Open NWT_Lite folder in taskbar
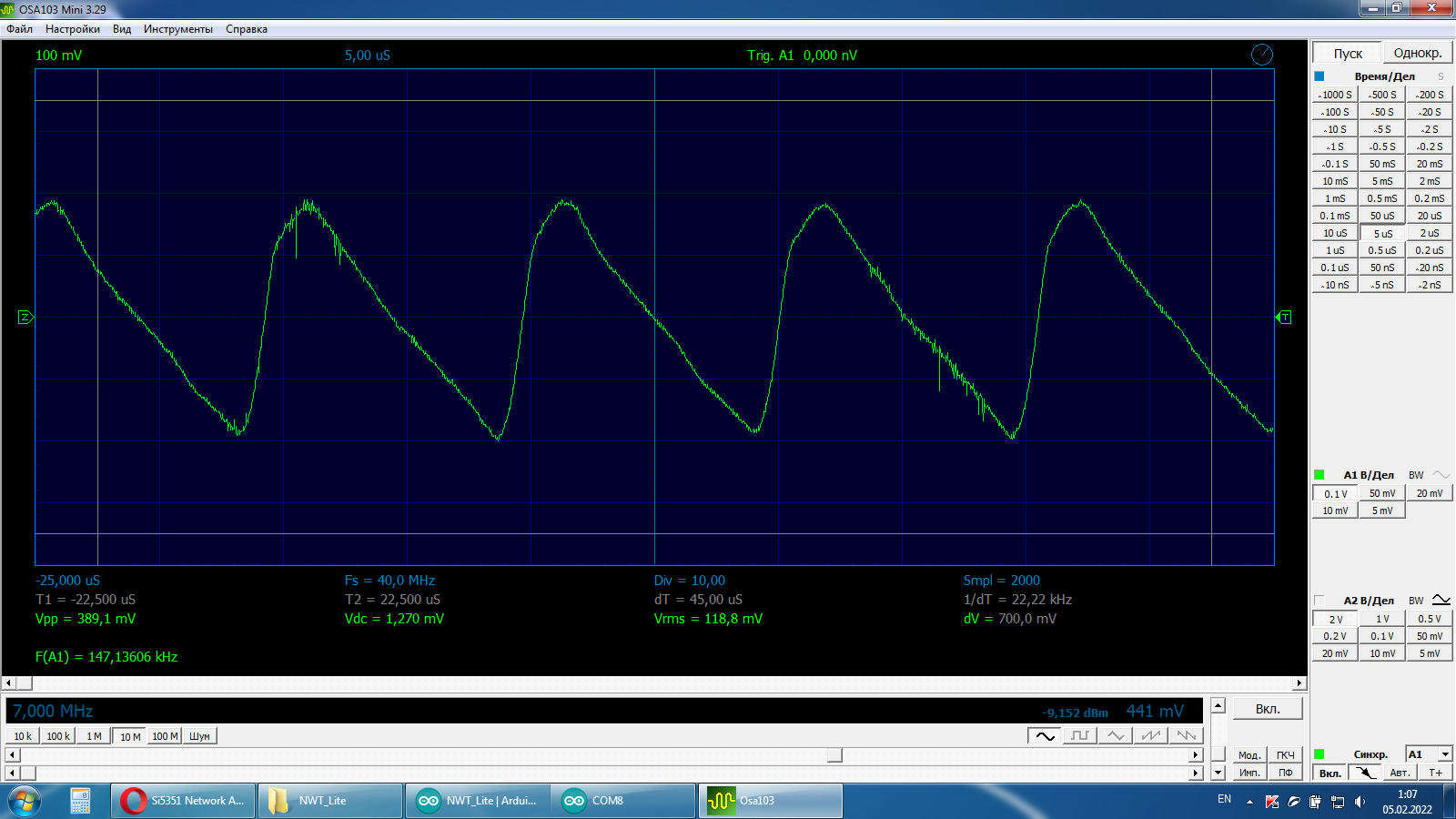This screenshot has height=819, width=1456. 330,801
